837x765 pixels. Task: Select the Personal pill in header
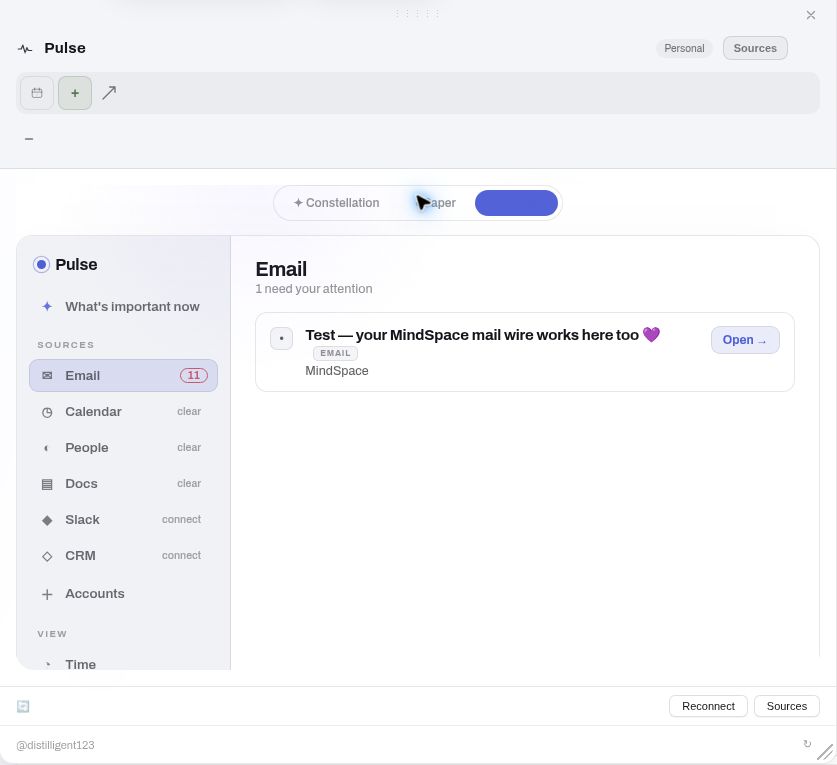click(x=684, y=48)
